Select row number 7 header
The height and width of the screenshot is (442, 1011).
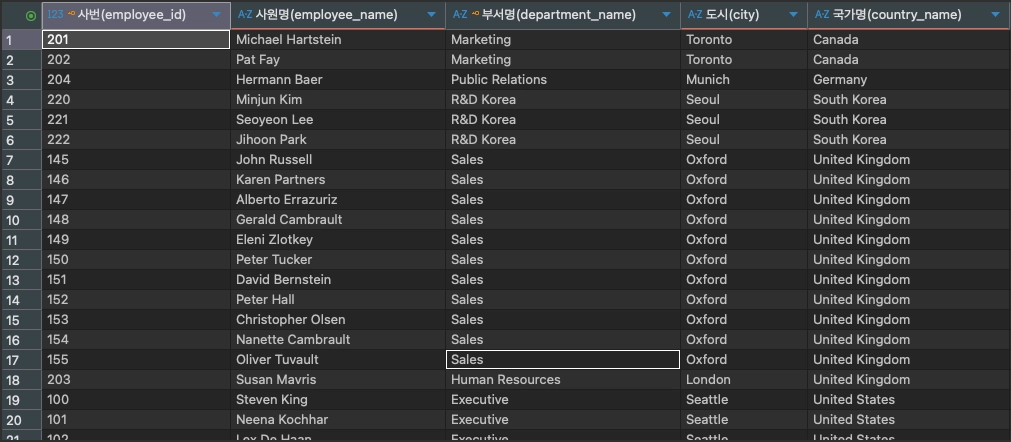point(21,160)
